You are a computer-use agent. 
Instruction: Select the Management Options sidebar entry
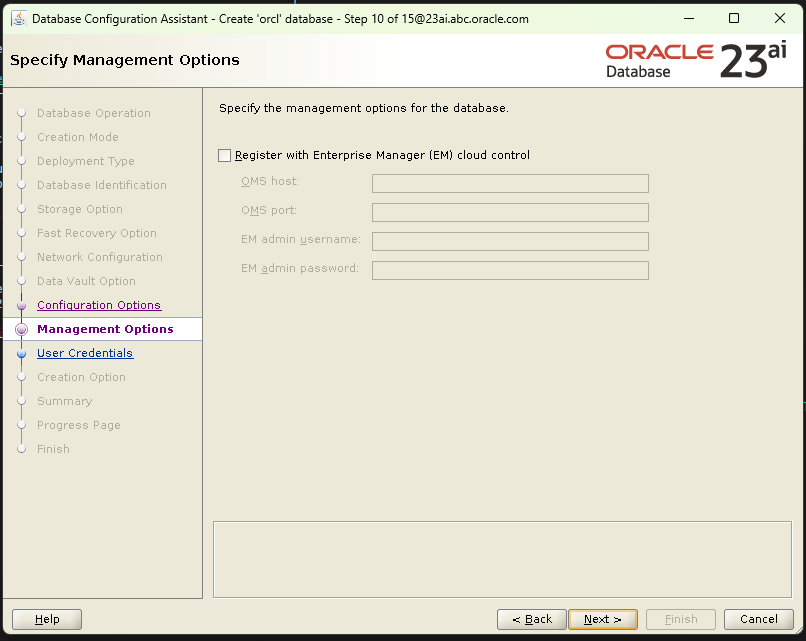[x=103, y=329]
